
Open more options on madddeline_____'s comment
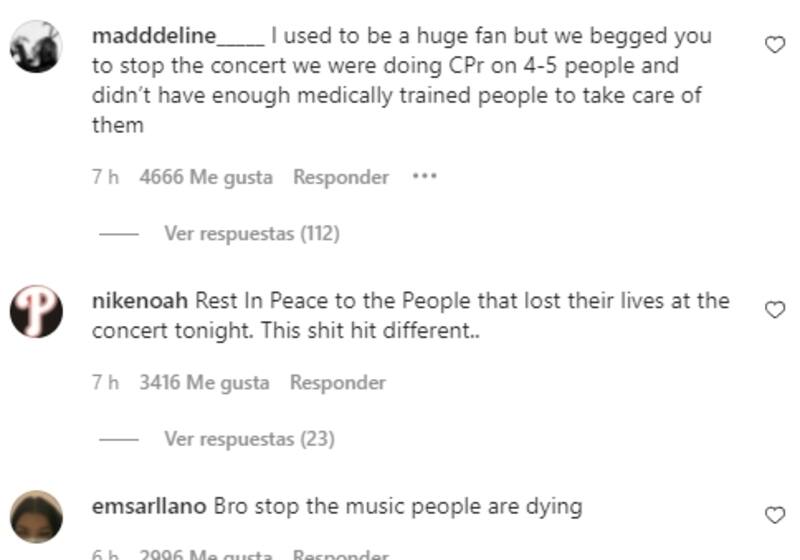424,176
